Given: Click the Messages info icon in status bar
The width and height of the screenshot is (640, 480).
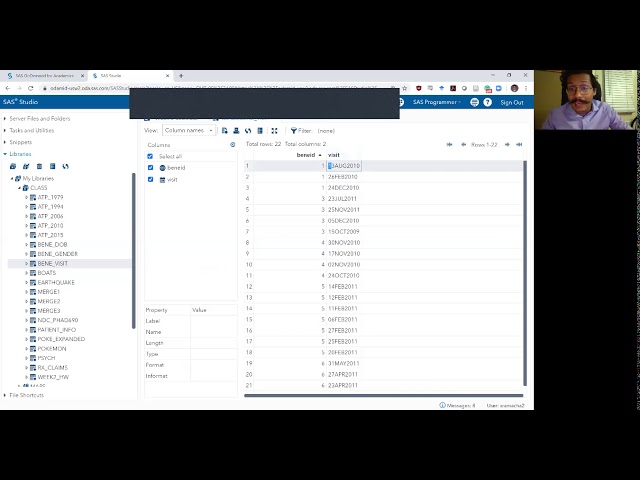Looking at the screenshot, I should pyautogui.click(x=442, y=405).
